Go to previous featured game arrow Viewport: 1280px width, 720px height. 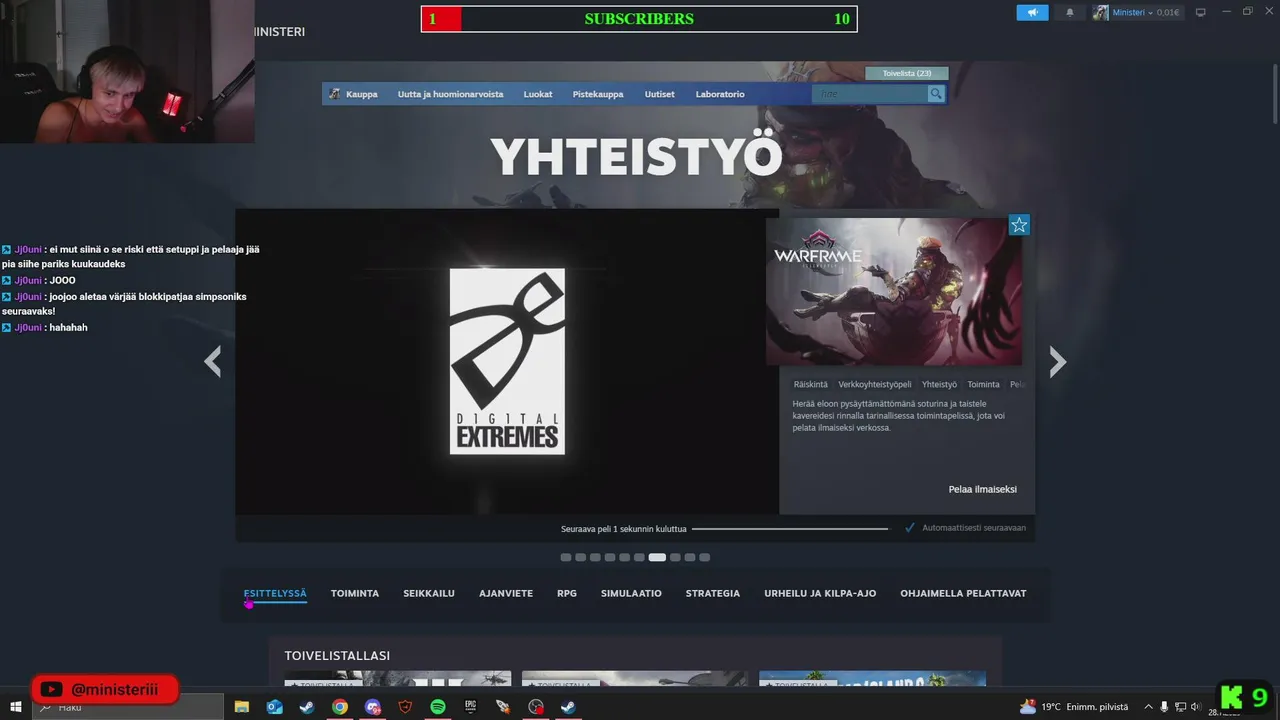212,361
